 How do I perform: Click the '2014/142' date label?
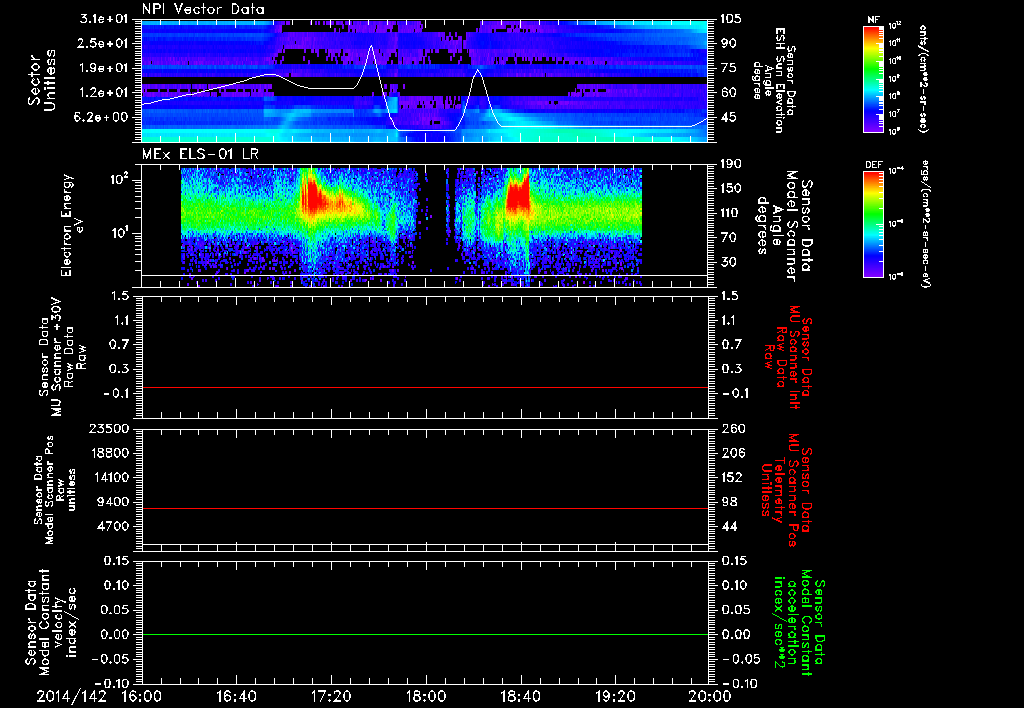click(71, 696)
